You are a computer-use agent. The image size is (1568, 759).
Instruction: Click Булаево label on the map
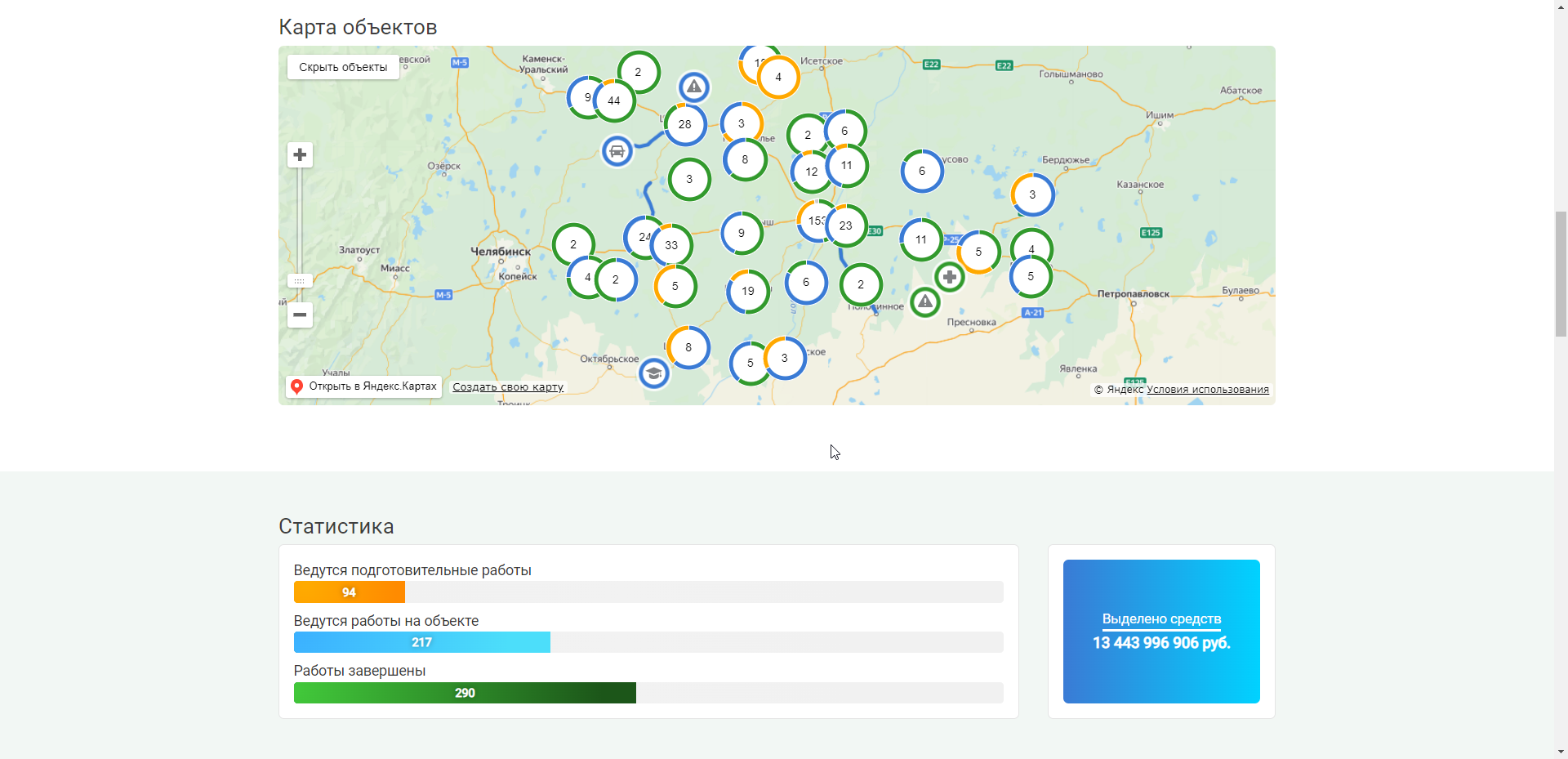coord(1241,290)
